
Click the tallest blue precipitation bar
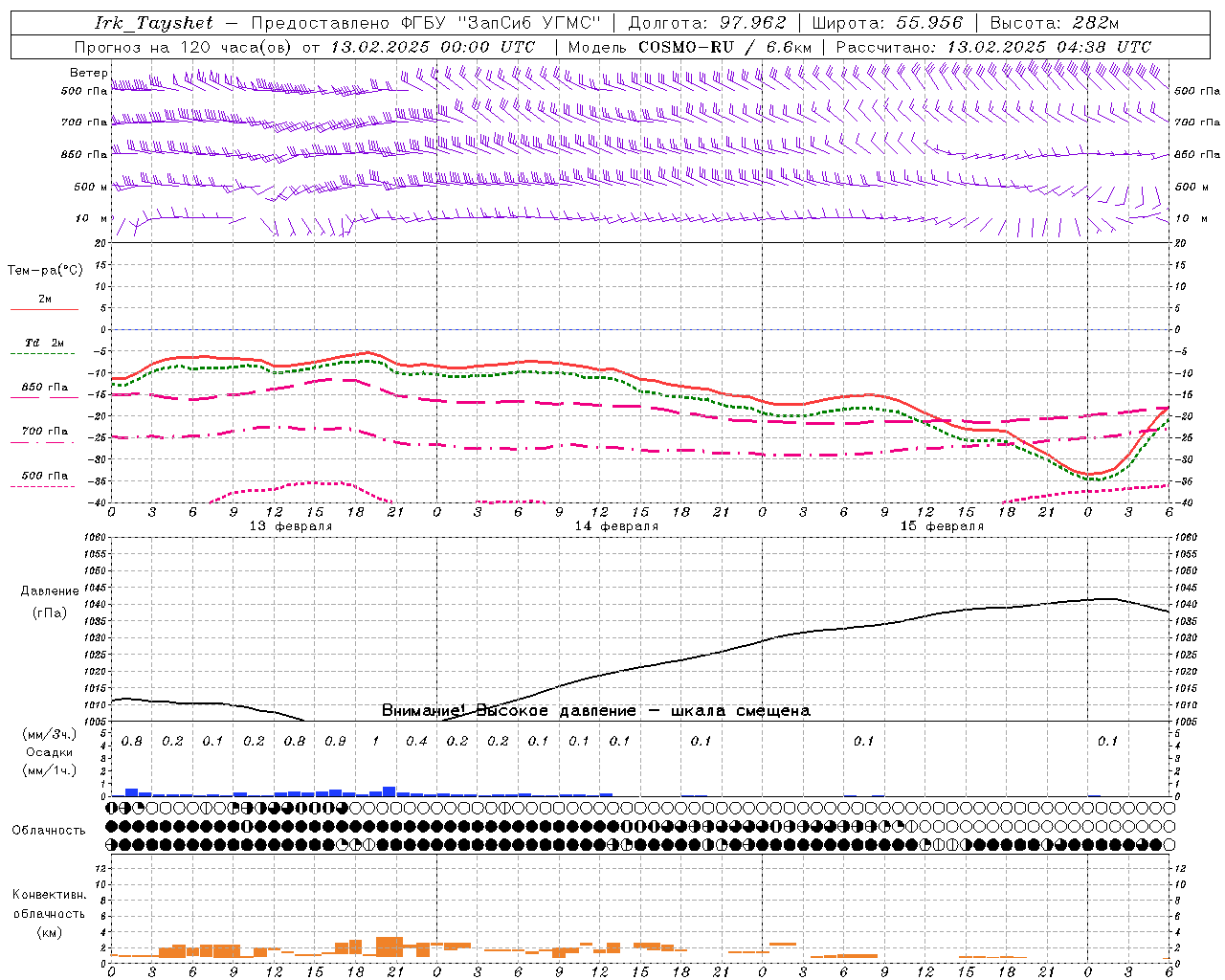click(389, 791)
